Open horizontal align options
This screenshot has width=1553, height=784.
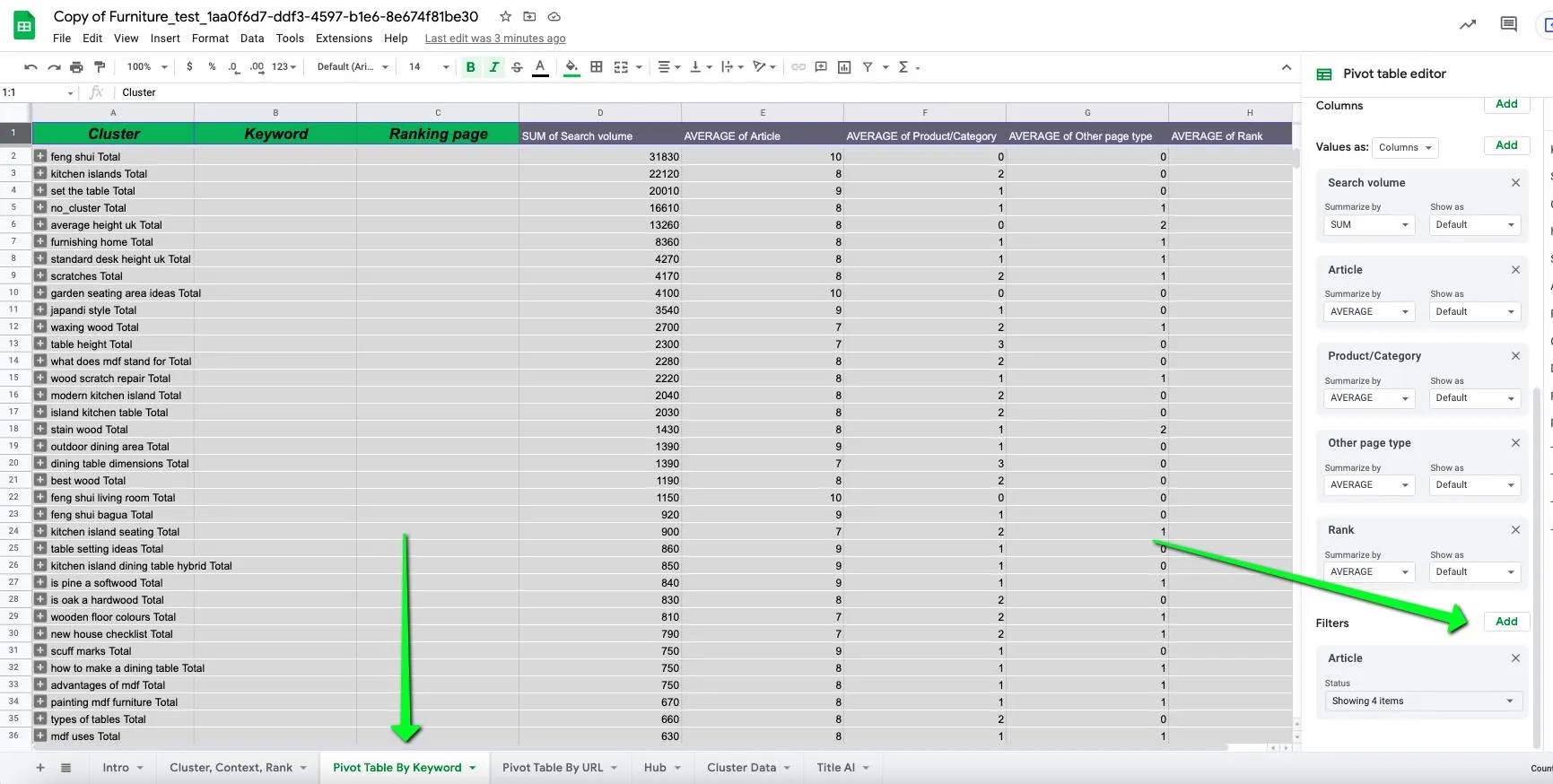(669, 67)
